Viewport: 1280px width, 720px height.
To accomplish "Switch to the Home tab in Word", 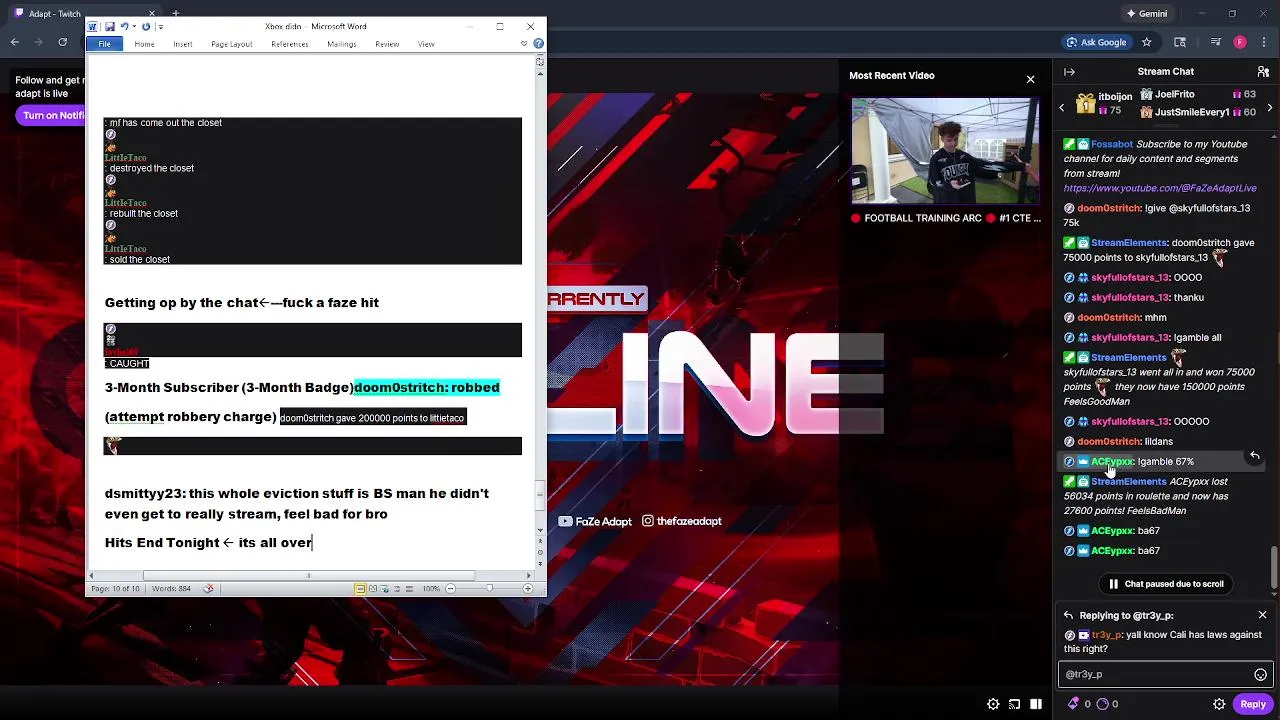I will tap(144, 44).
